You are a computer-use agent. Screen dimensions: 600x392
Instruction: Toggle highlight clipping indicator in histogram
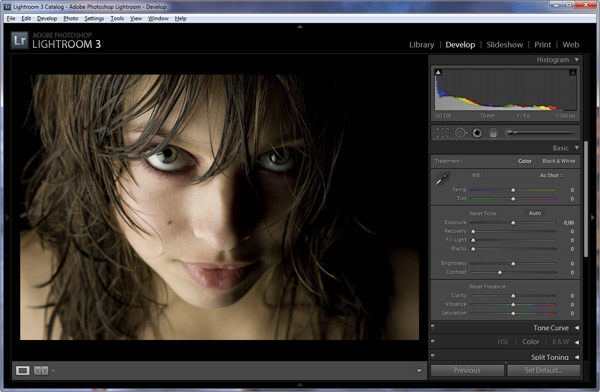click(572, 72)
